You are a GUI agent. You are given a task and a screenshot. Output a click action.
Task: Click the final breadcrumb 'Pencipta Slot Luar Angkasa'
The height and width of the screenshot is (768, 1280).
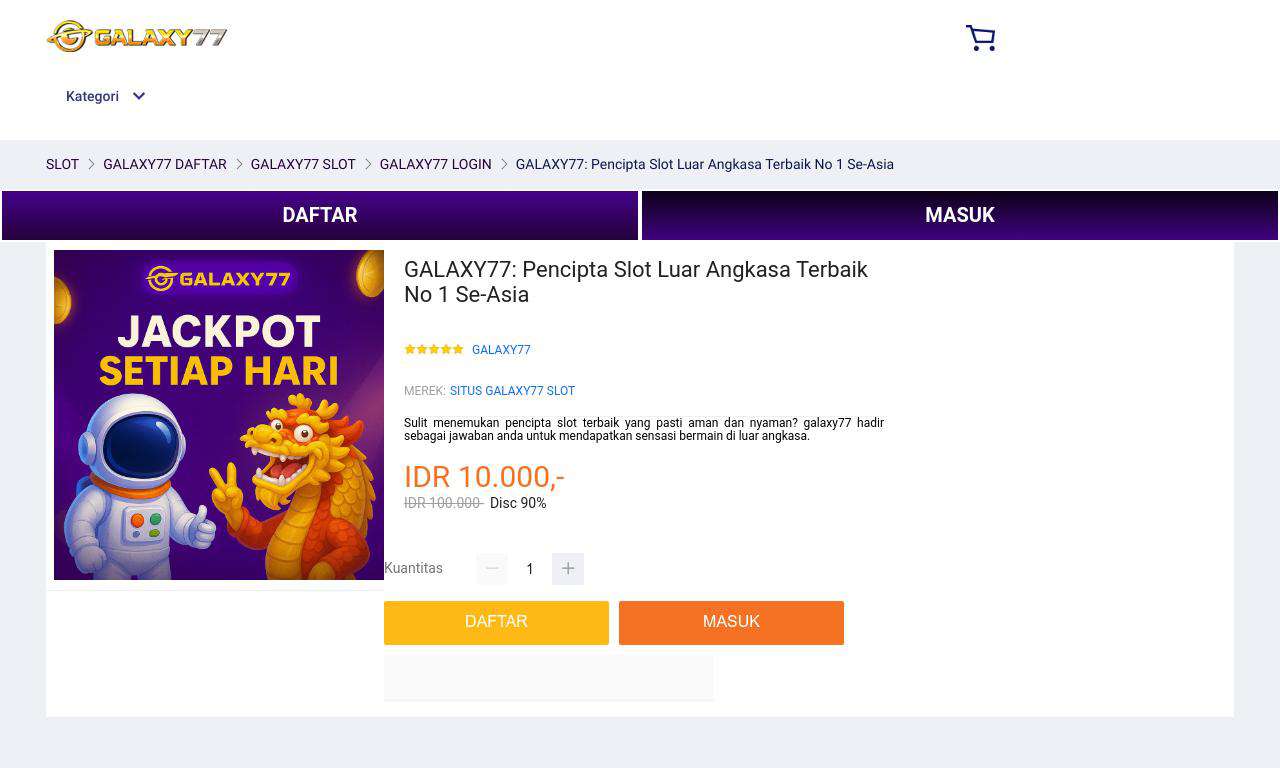(704, 164)
